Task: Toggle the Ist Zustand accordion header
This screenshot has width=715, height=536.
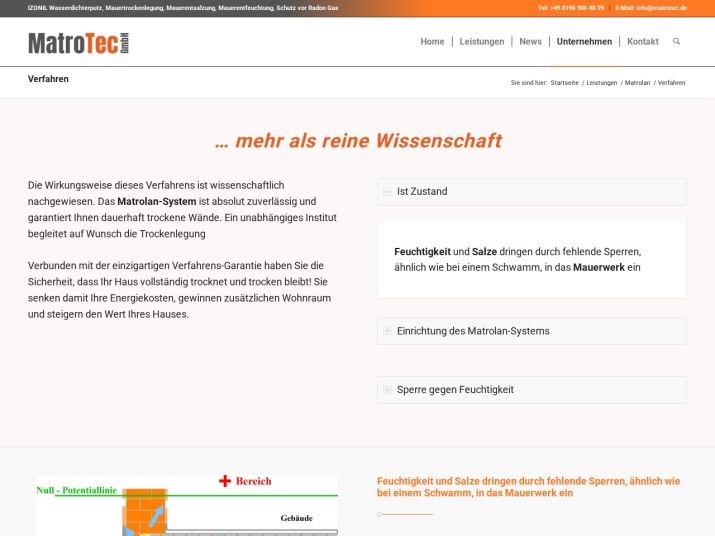Action: coord(532,192)
